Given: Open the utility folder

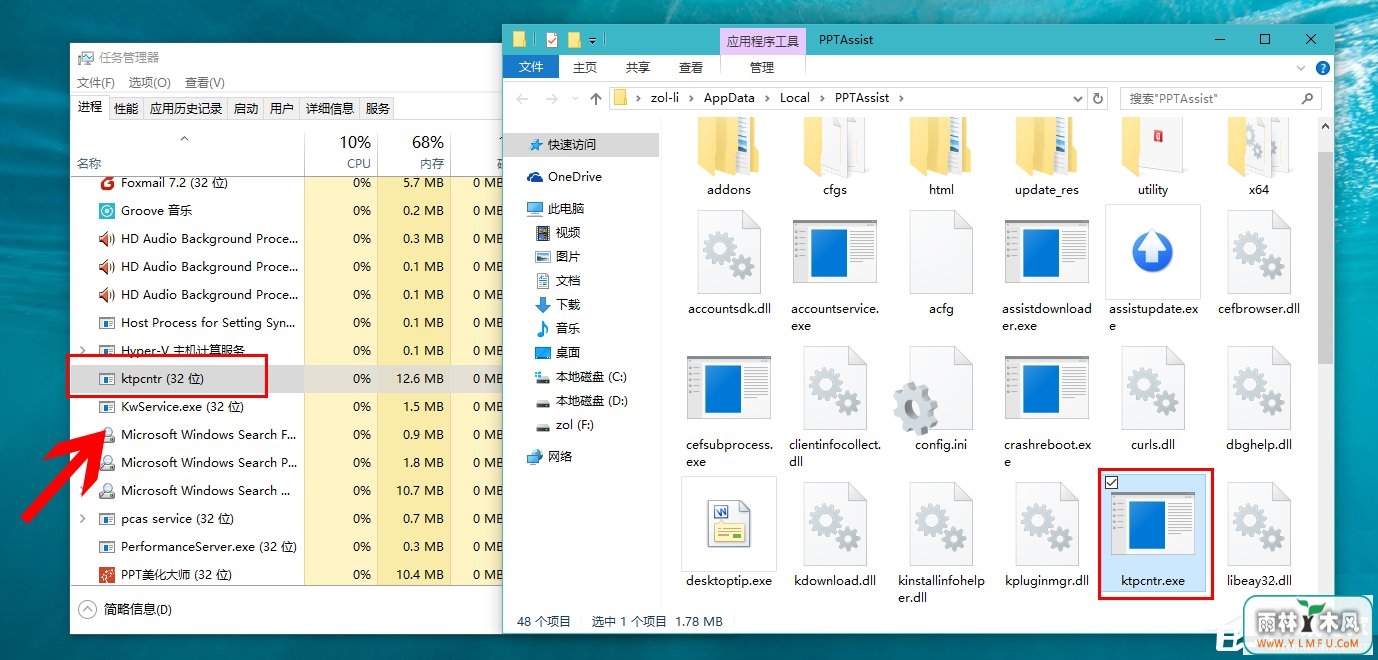Looking at the screenshot, I should 1152,147.
